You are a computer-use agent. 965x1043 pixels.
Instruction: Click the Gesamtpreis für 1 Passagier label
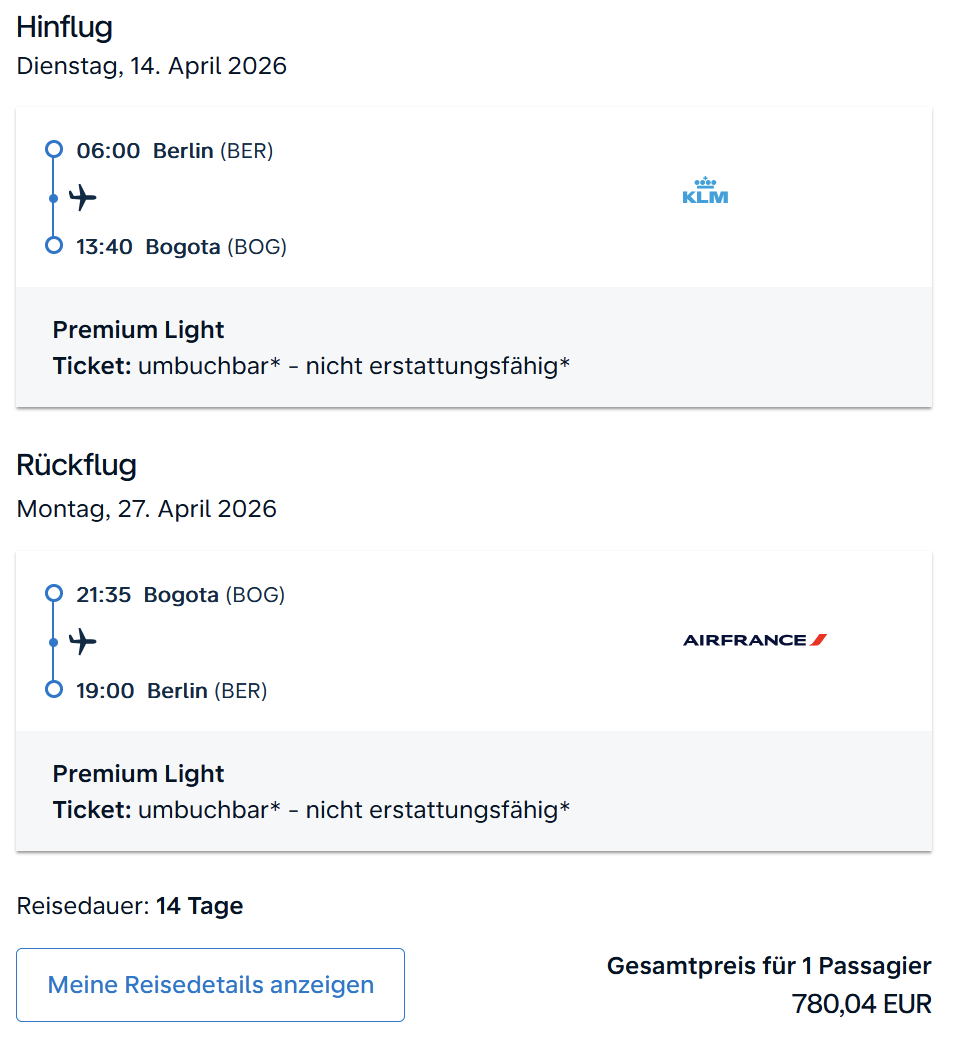point(769,966)
